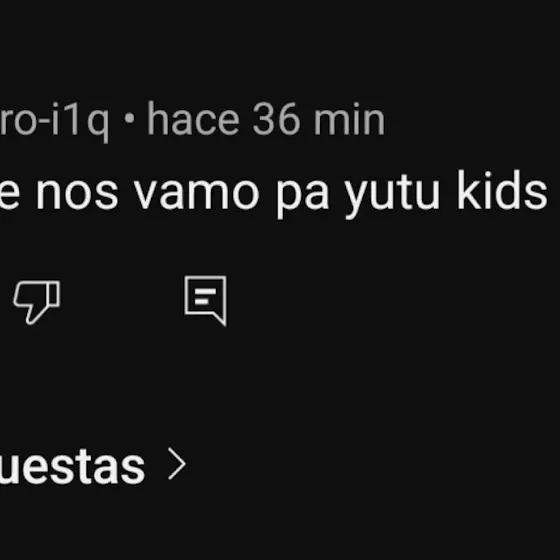Click the word 'kids' in the comment

tap(502, 190)
